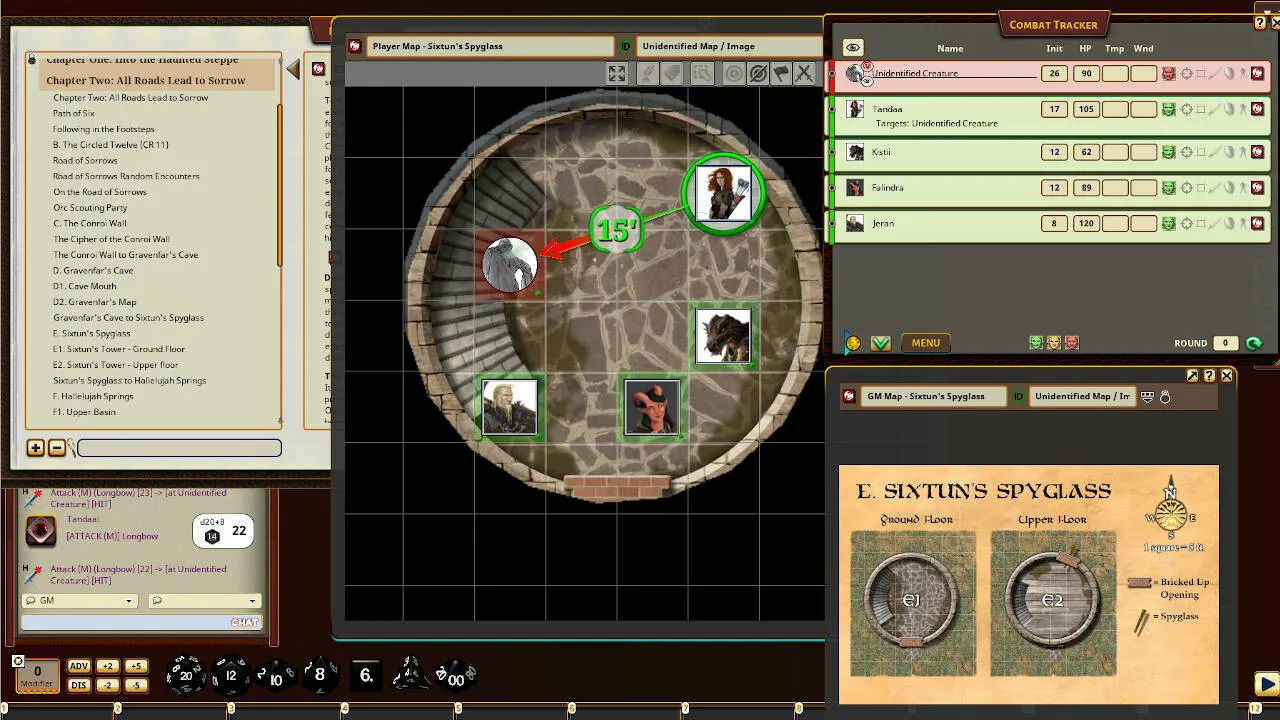Click the friend faction icon on Falindra row
This screenshot has width=1280, height=720.
[x=1168, y=187]
